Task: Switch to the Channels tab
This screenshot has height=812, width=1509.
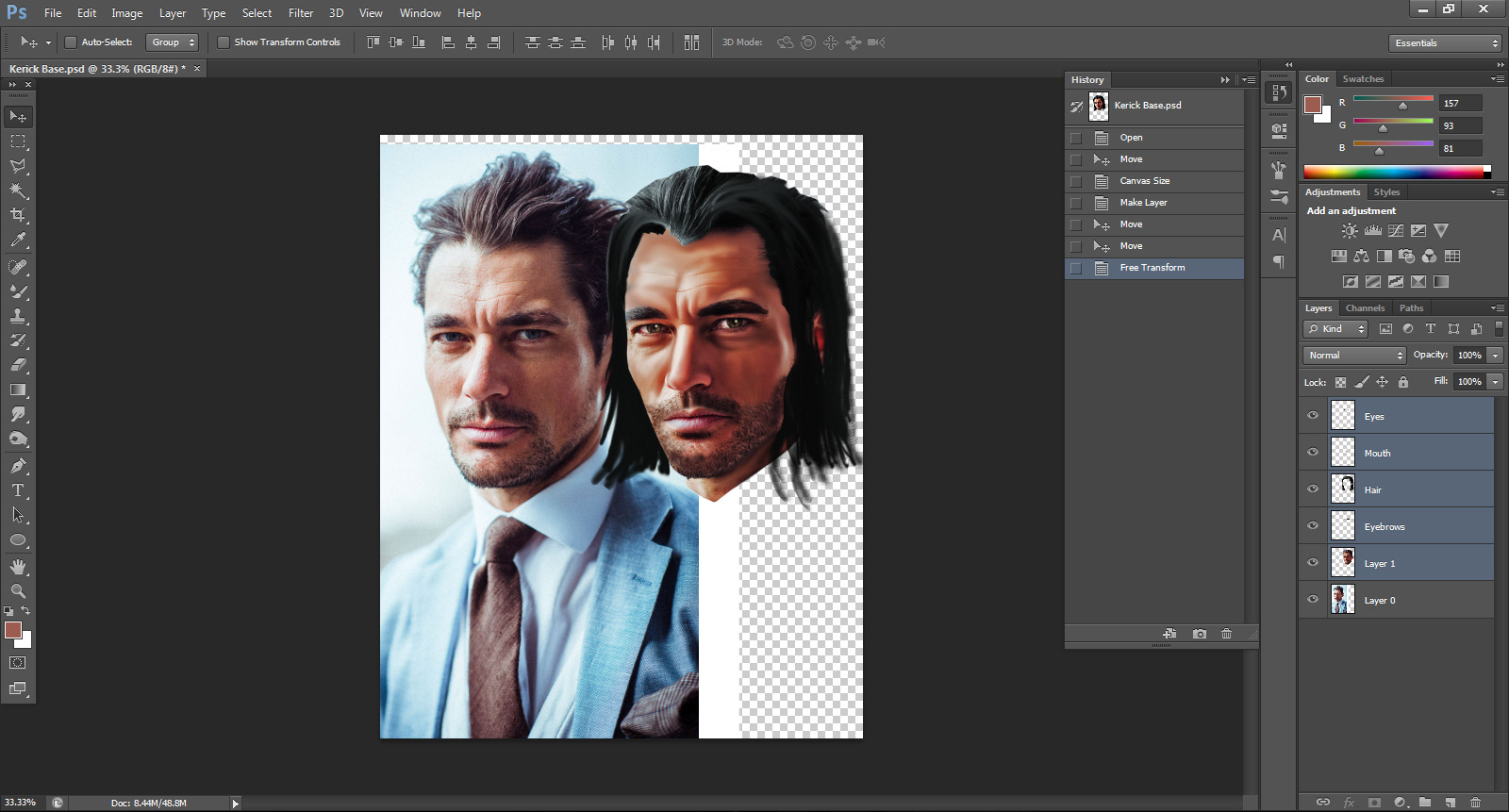Action: (x=1365, y=308)
